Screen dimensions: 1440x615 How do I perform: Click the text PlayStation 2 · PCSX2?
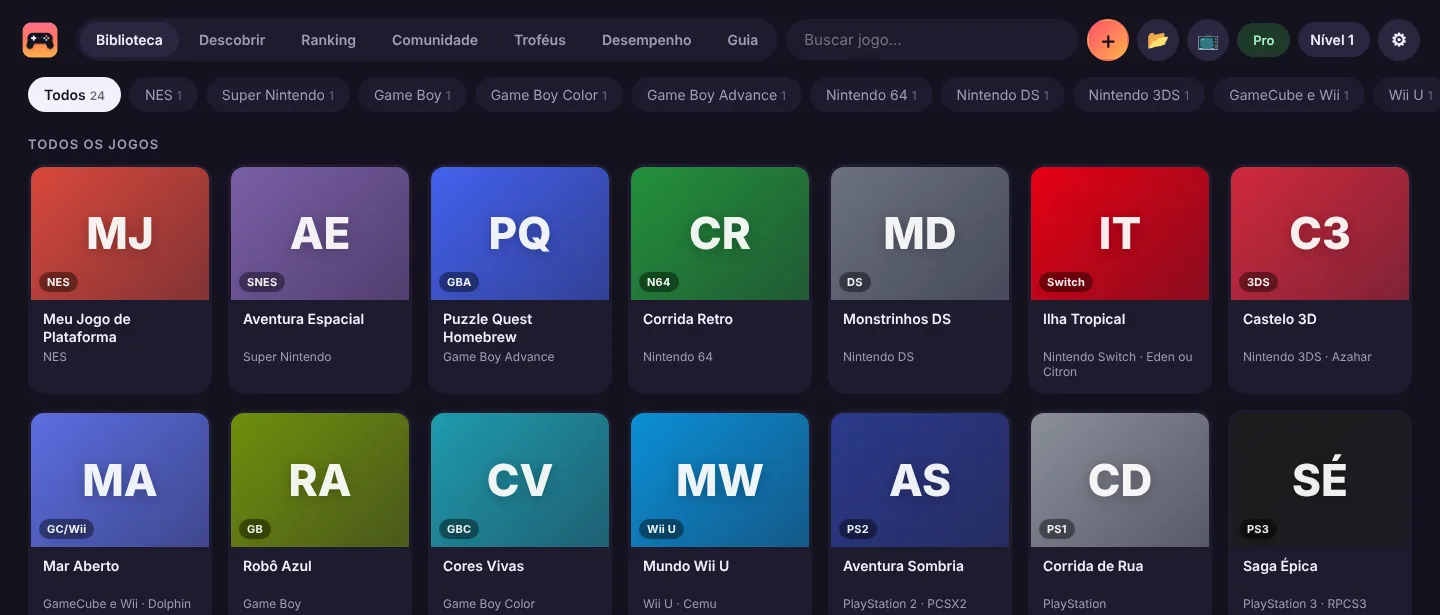click(x=905, y=604)
